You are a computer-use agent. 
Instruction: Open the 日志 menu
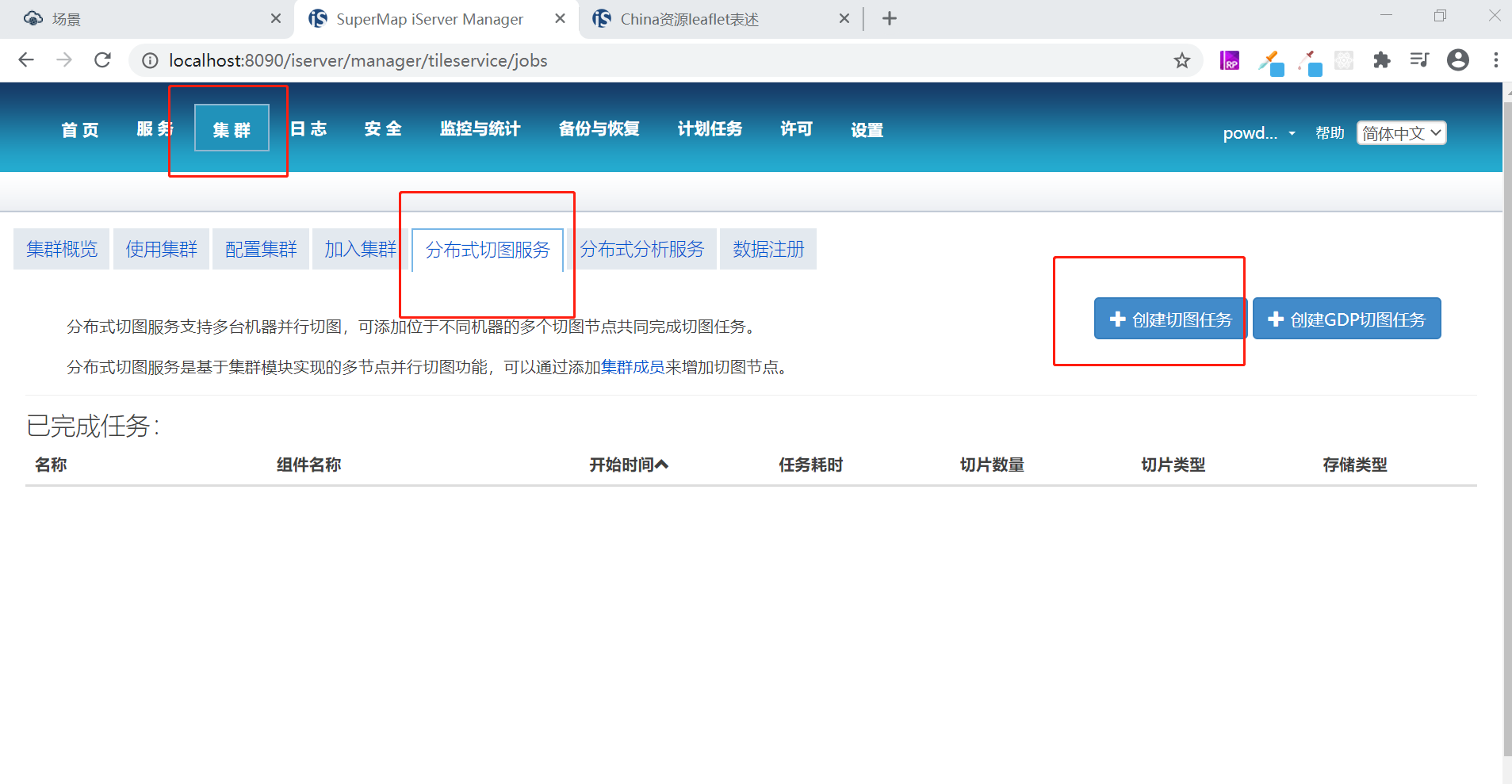pyautogui.click(x=308, y=129)
